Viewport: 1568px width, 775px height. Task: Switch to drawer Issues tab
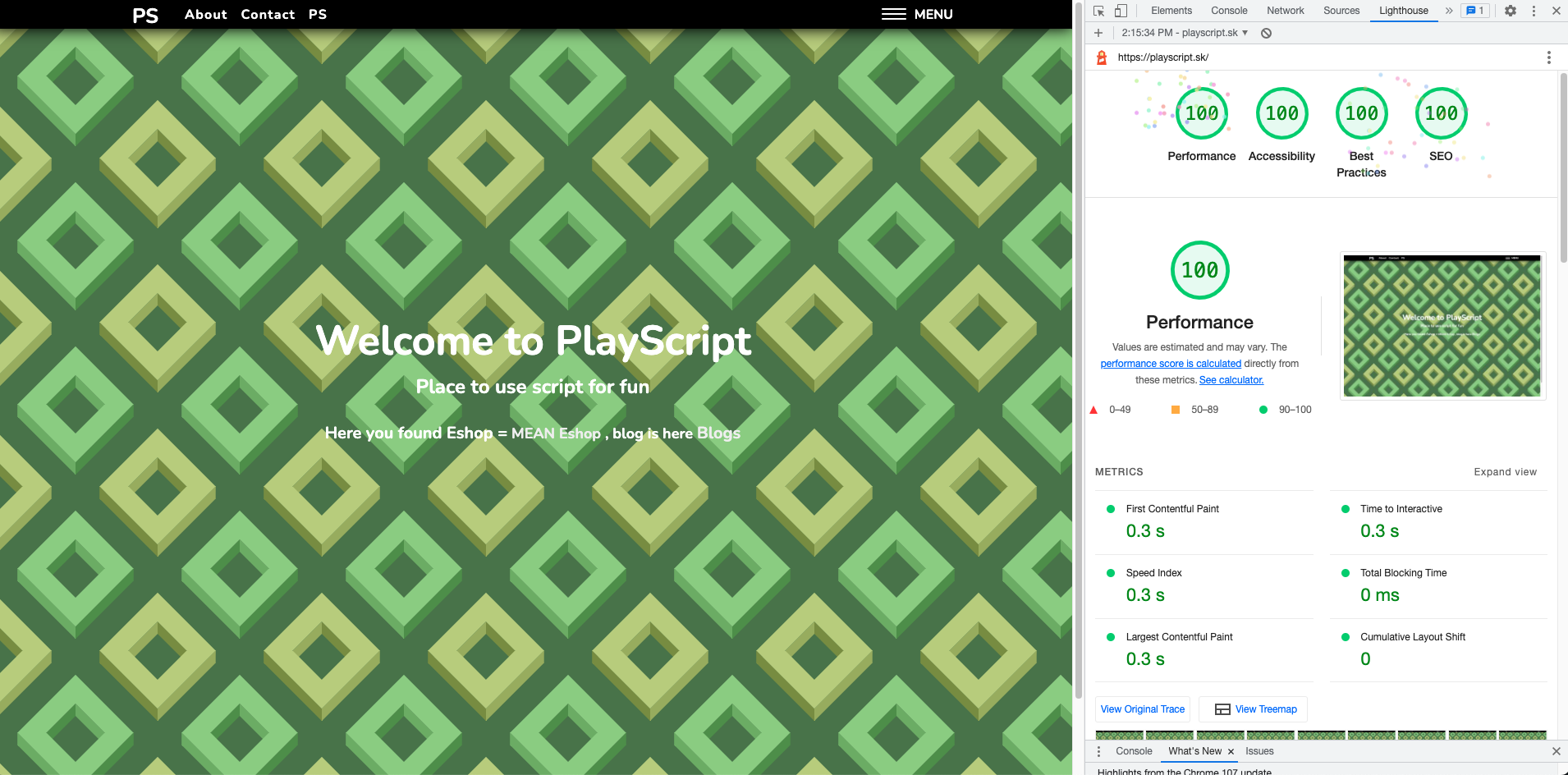click(x=1259, y=751)
